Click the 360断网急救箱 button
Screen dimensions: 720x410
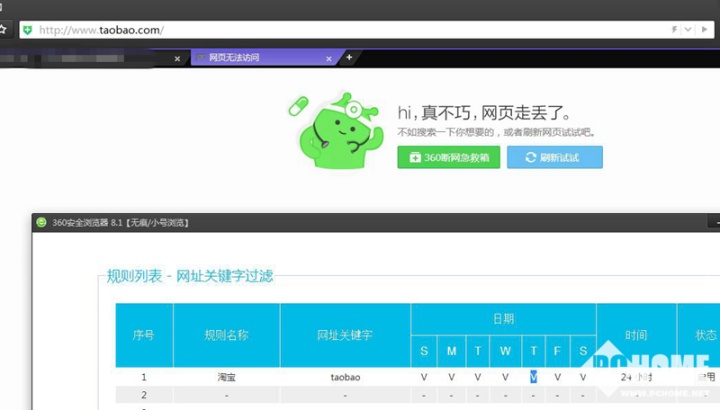coord(449,157)
